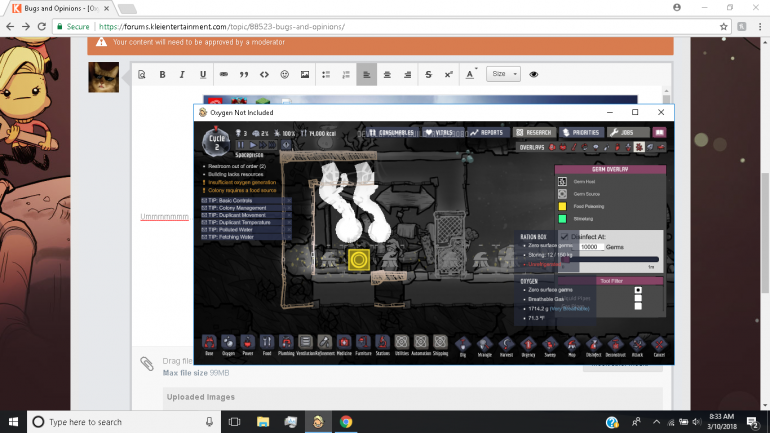The height and width of the screenshot is (433, 770).
Task: Open the Plumbing build category
Action: 286,346
